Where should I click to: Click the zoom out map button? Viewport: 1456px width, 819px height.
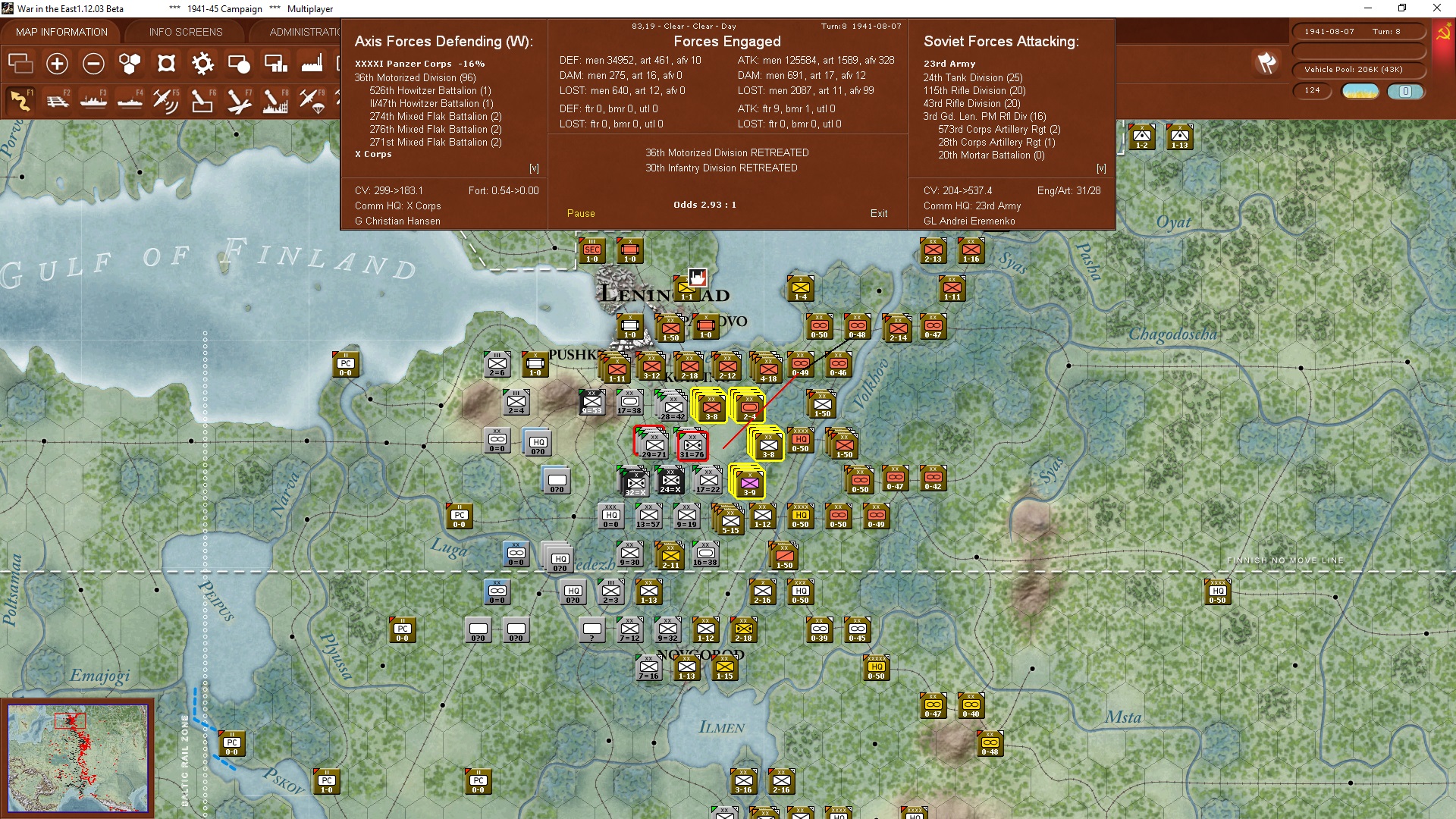click(93, 64)
